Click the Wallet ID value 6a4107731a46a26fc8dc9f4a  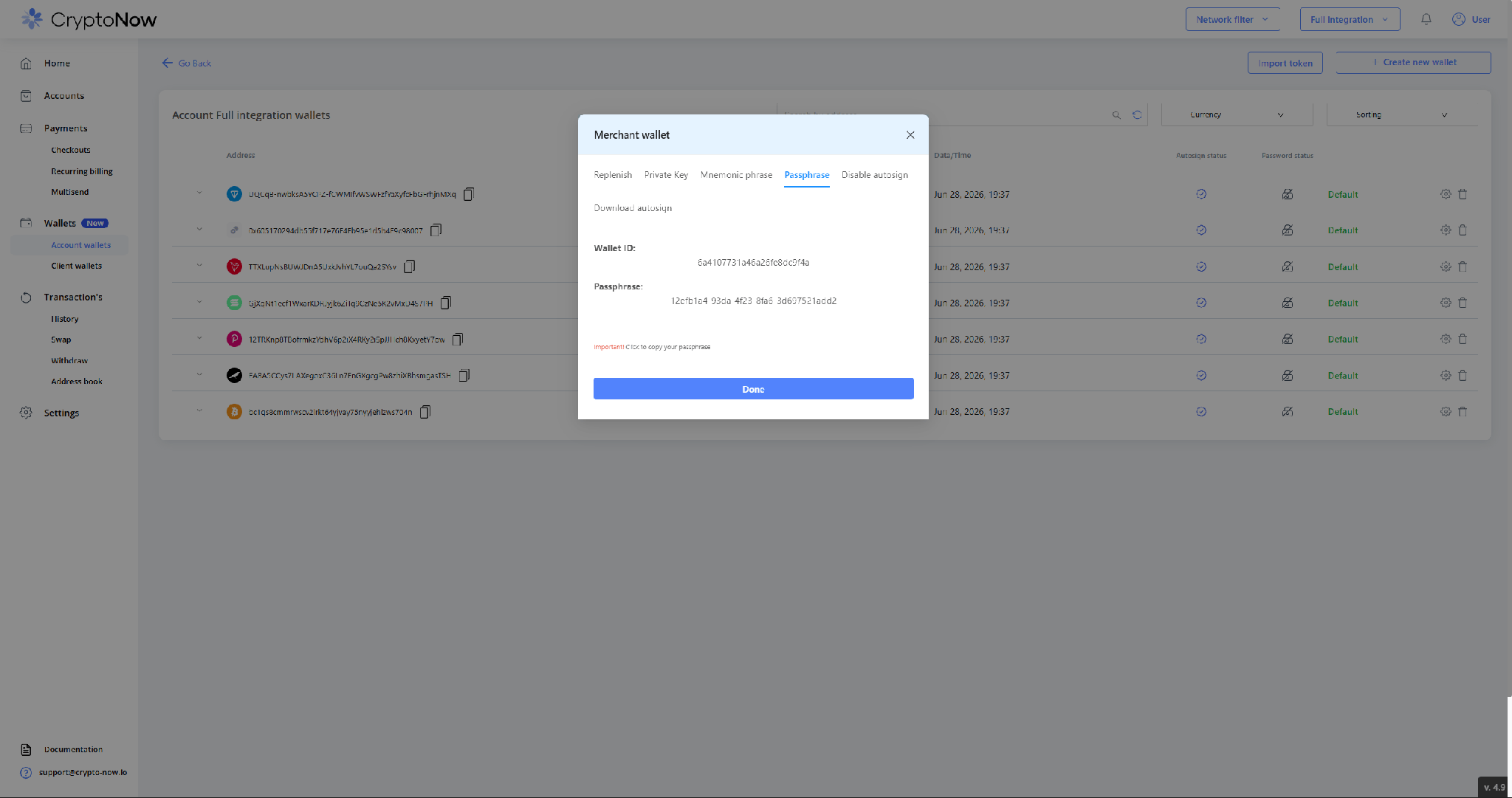[753, 263]
